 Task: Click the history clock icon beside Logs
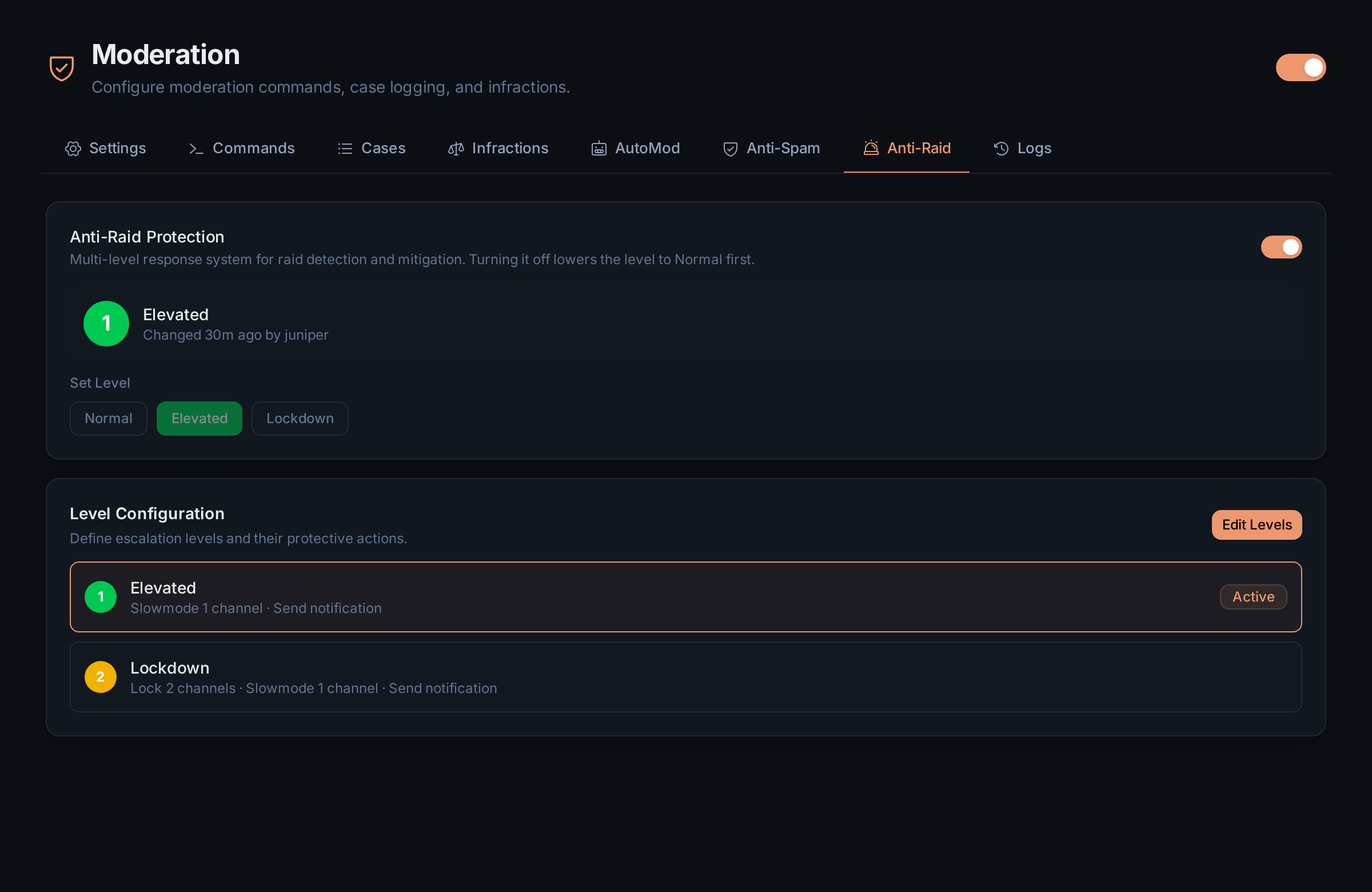tap(1002, 149)
